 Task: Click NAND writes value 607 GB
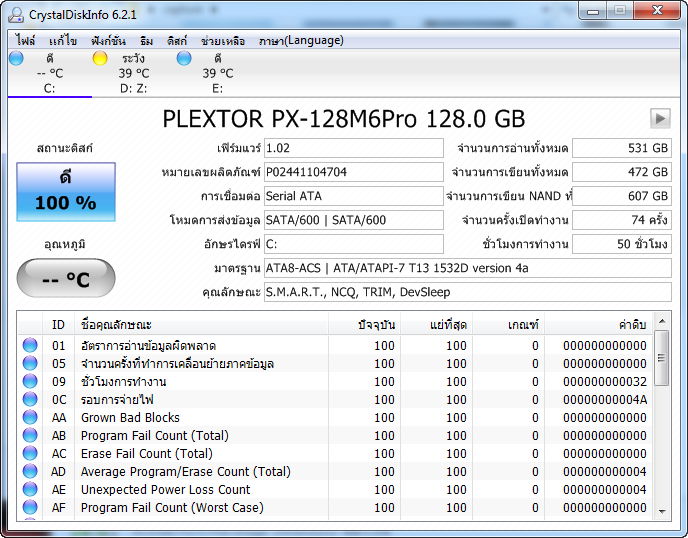tap(622, 196)
